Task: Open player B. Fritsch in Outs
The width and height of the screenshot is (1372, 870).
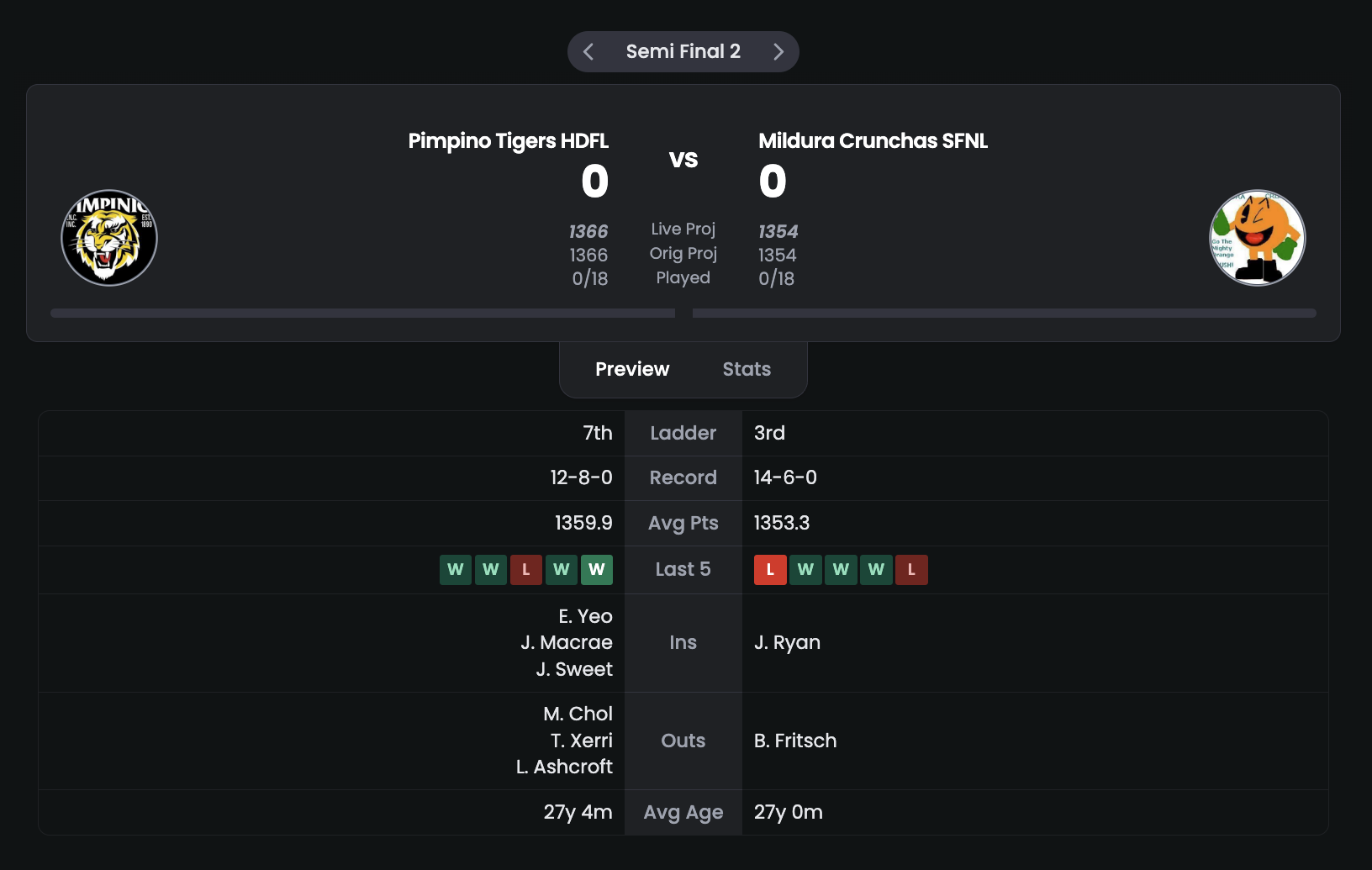Action: (x=795, y=741)
